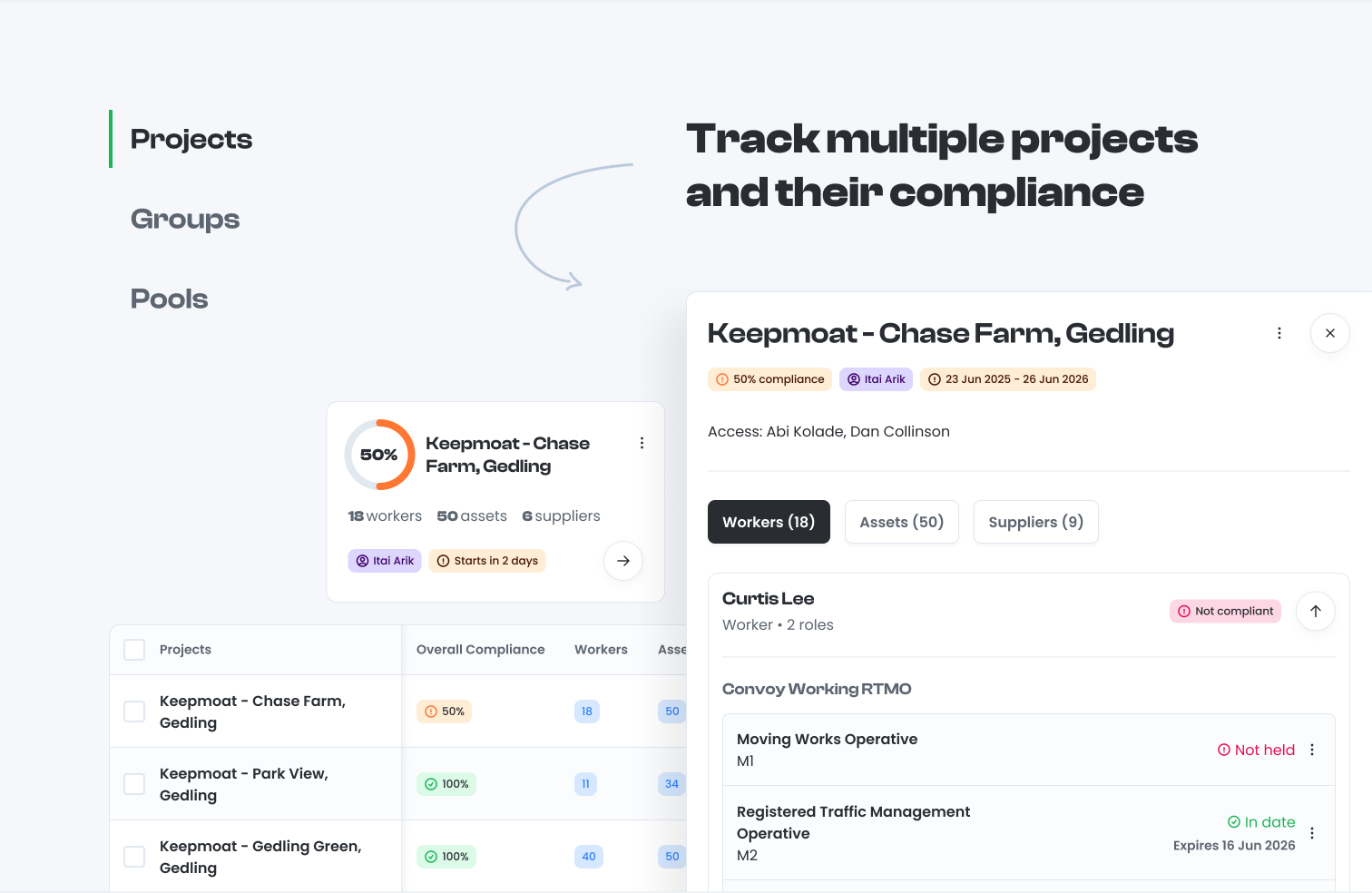Click the 18 workers count in the Chase Farm row
The image size is (1372, 893).
(586, 711)
